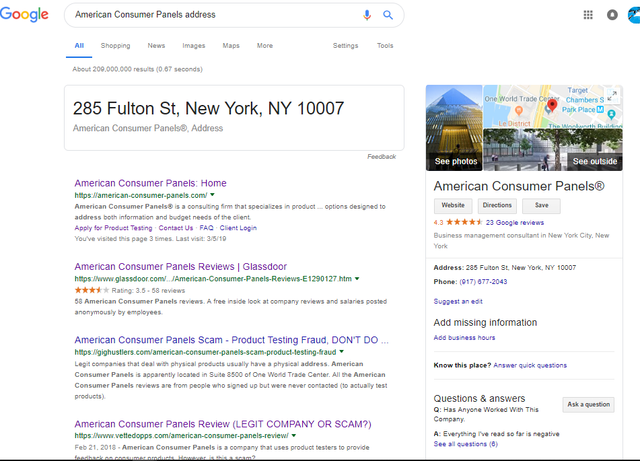Click the Questions & answers heading
This screenshot has width=640, height=461.
pos(479,398)
